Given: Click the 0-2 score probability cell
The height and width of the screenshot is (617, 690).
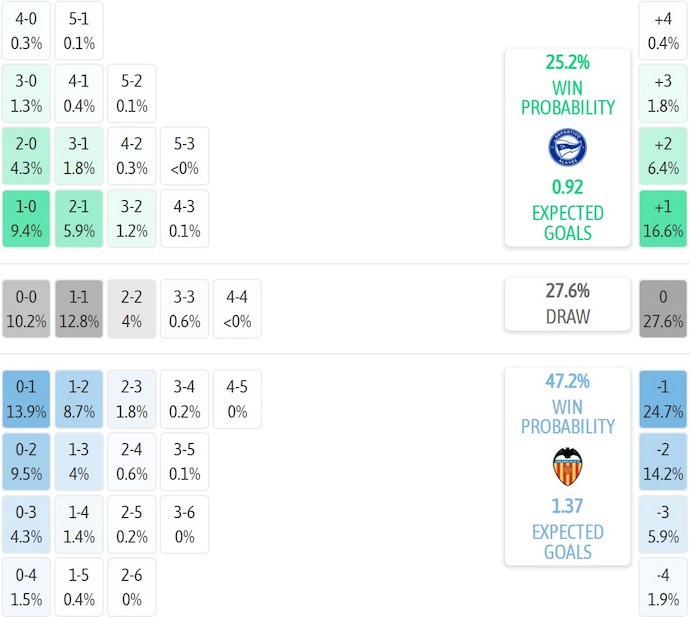Looking at the screenshot, I should (26, 461).
